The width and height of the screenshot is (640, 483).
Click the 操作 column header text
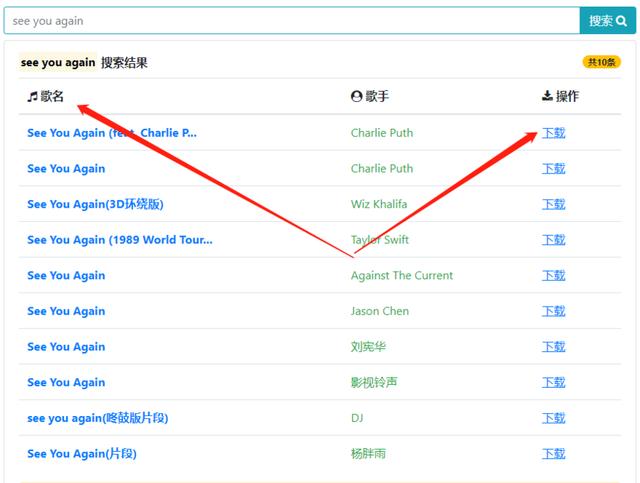(567, 96)
